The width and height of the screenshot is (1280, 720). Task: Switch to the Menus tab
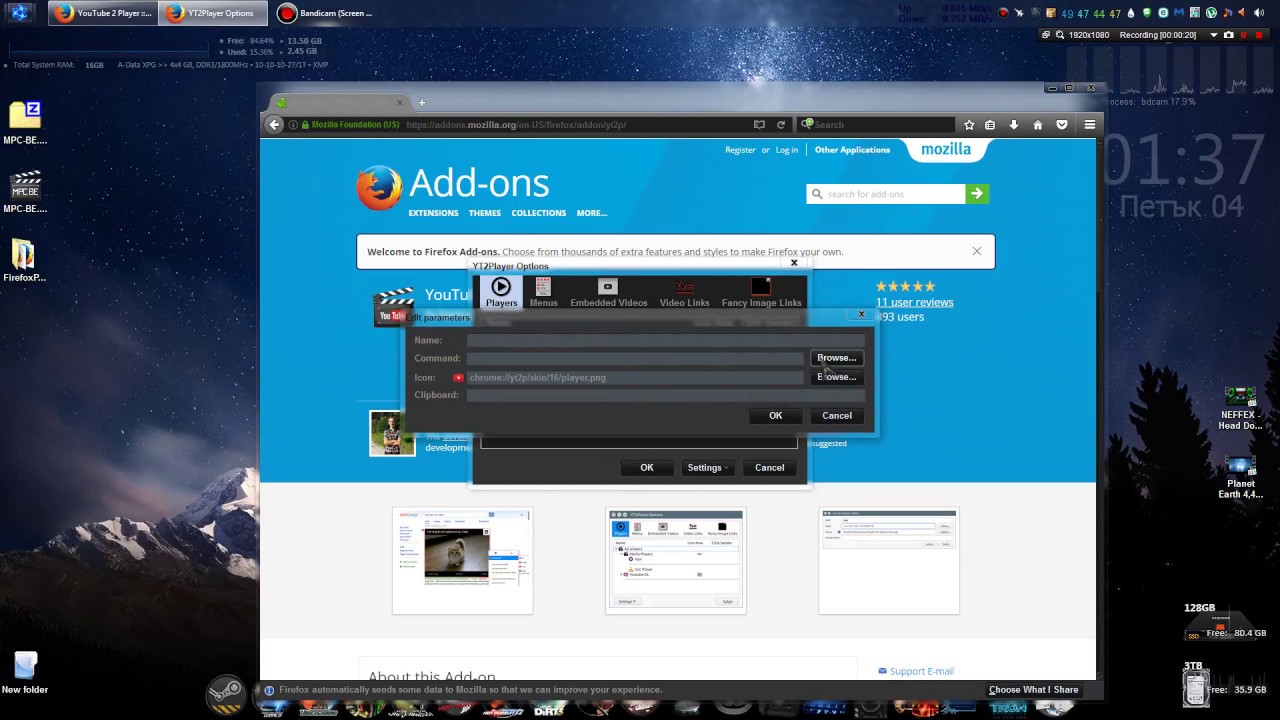click(543, 292)
